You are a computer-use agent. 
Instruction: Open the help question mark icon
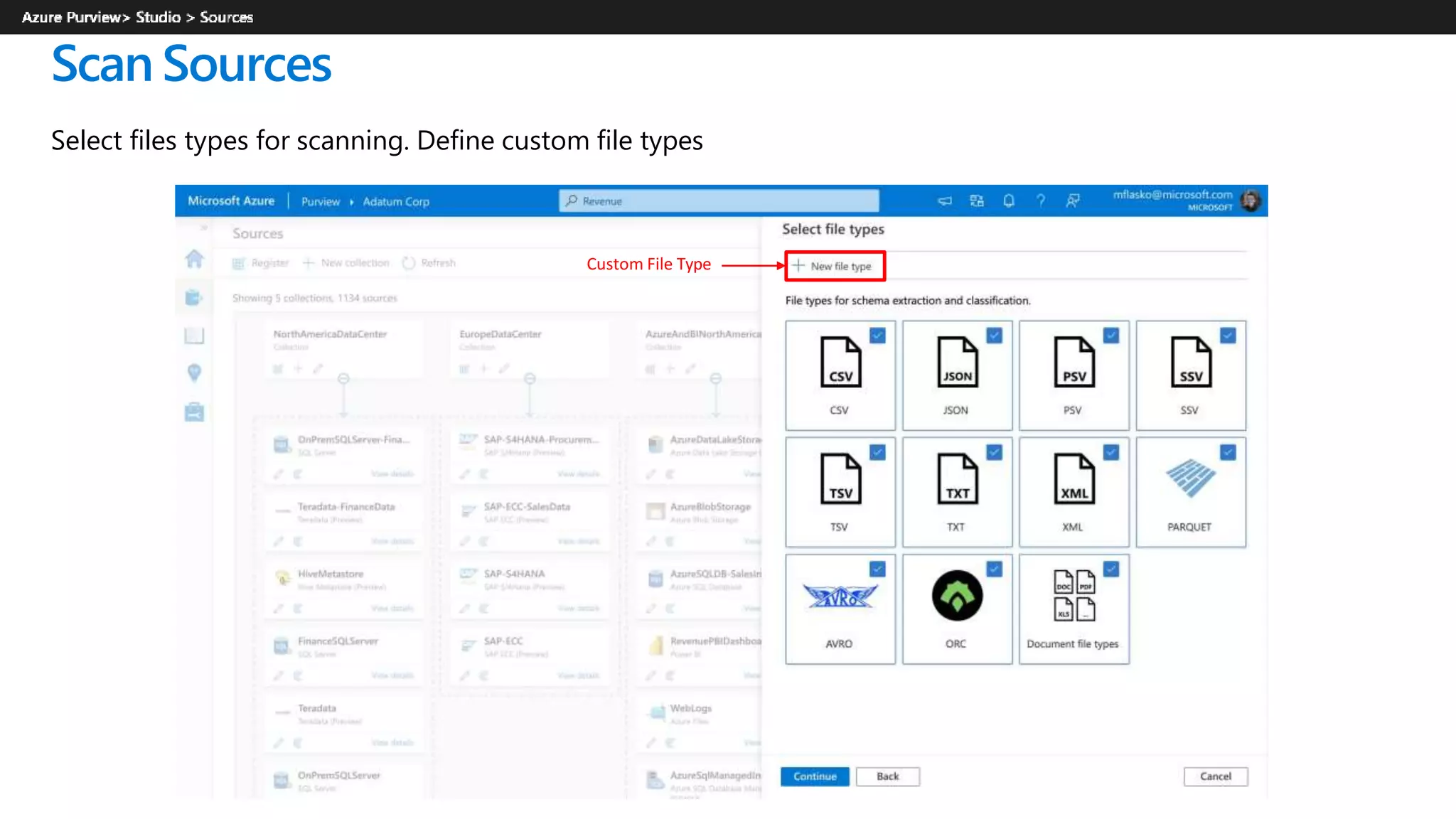point(1040,201)
